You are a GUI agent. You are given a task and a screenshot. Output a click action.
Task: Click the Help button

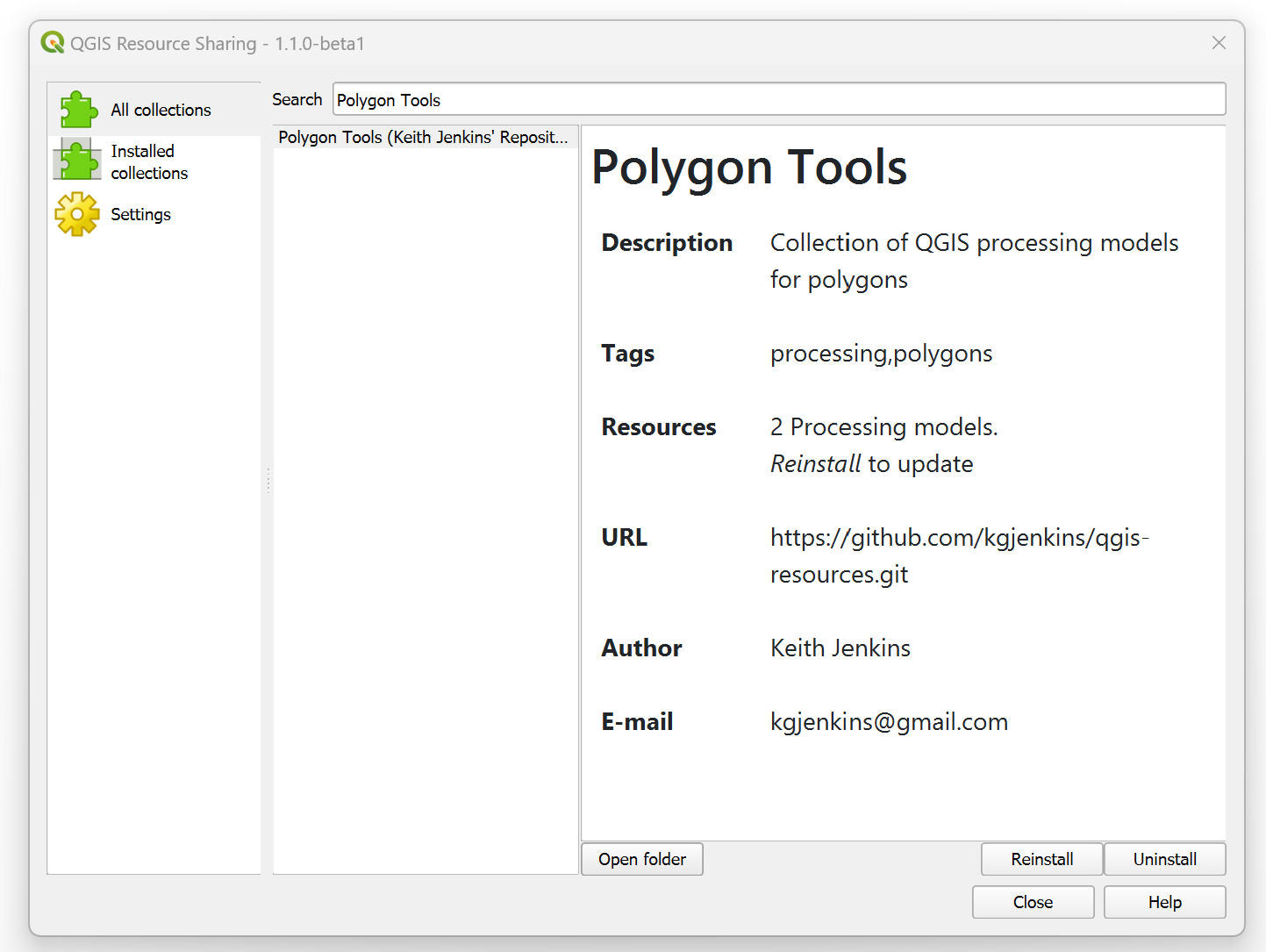1164,902
